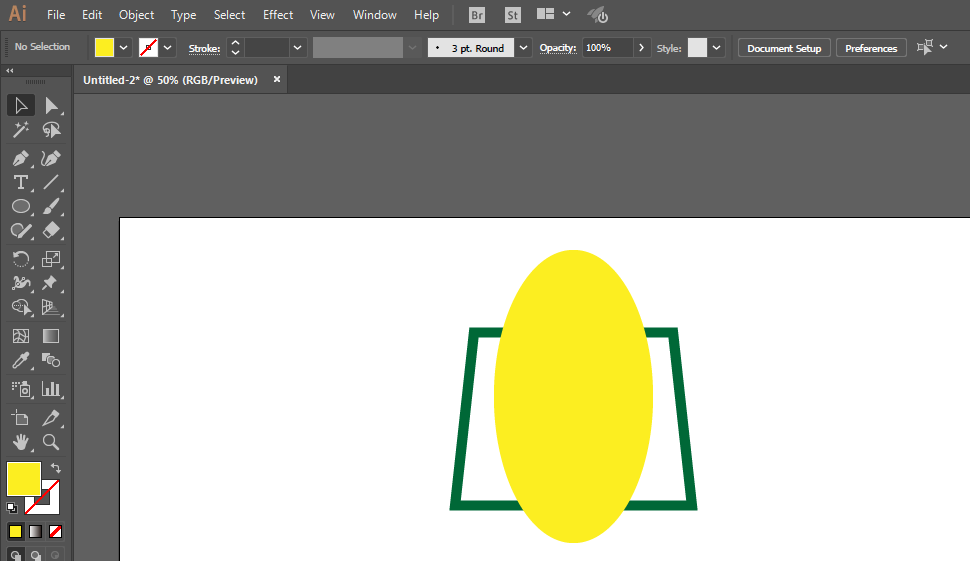Reset to default fill and stroke

click(x=12, y=508)
